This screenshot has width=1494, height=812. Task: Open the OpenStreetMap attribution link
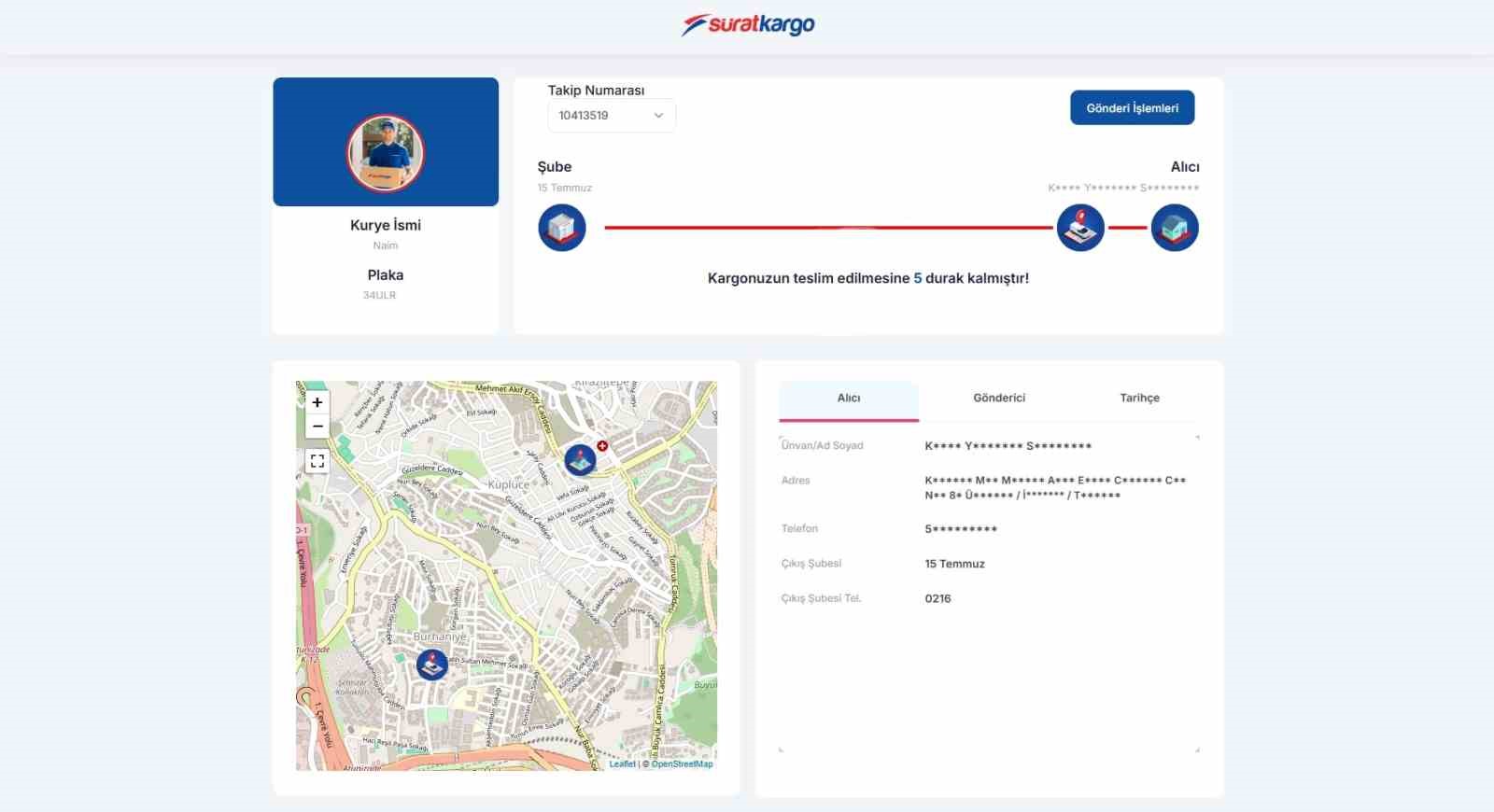(682, 764)
